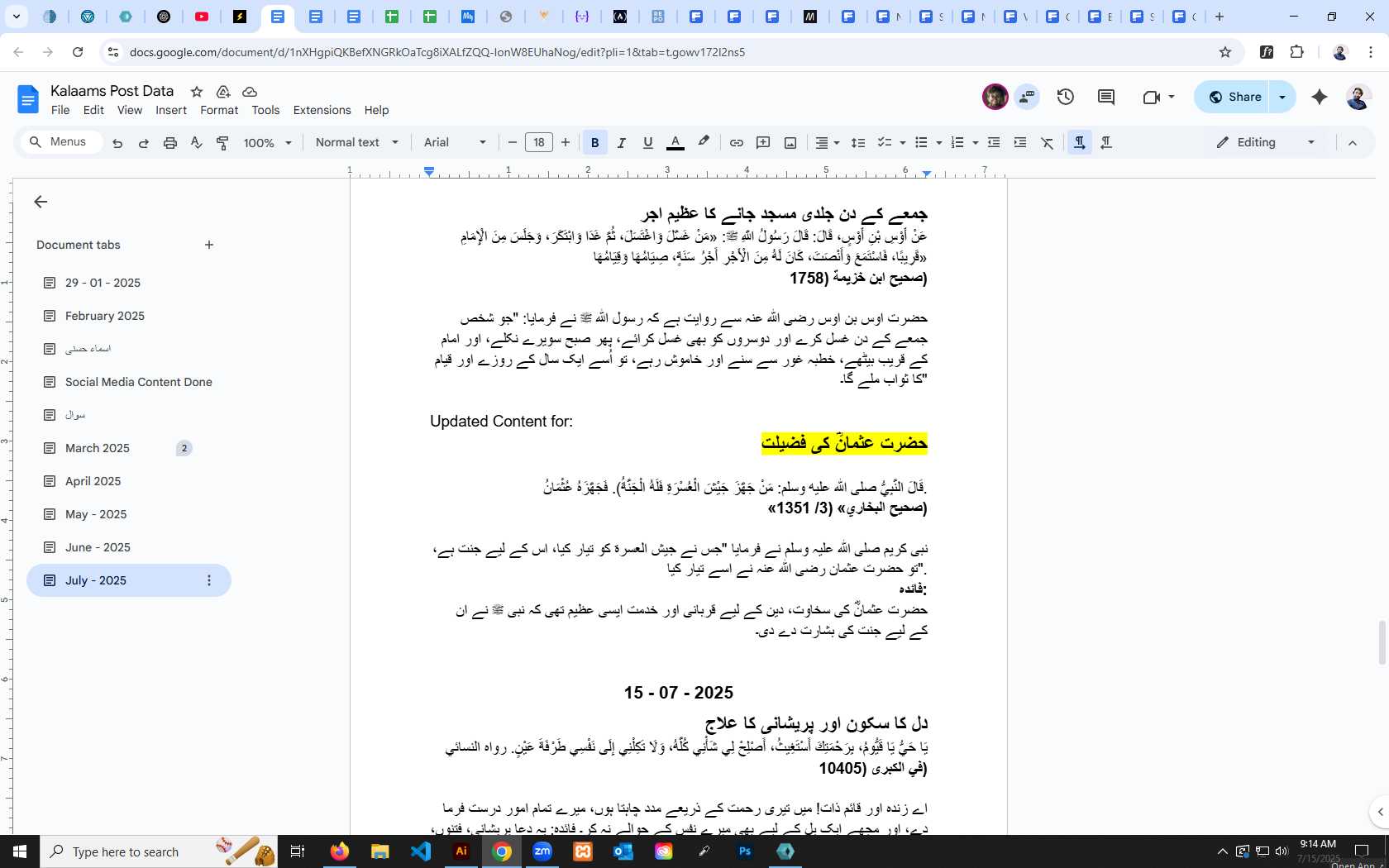Open line and paragraph spacing options
Image resolution: width=1389 pixels, height=868 pixels.
tap(858, 143)
